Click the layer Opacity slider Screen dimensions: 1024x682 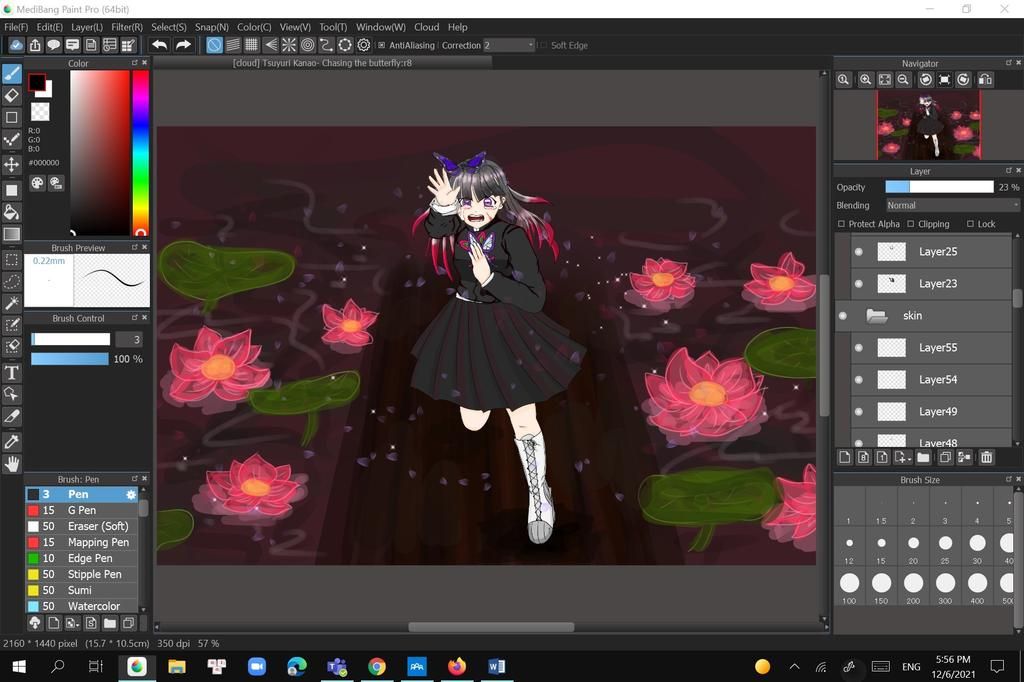click(939, 187)
